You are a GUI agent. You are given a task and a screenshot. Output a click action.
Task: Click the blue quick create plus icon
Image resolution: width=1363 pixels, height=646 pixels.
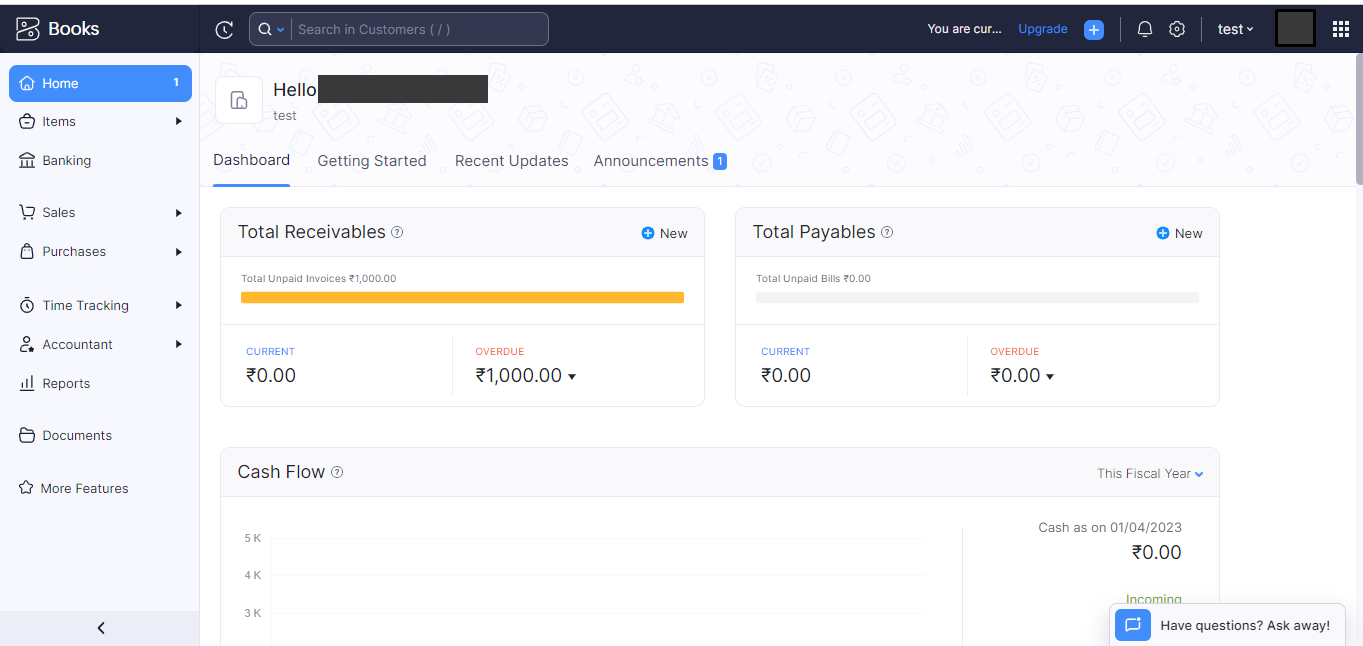tap(1094, 30)
